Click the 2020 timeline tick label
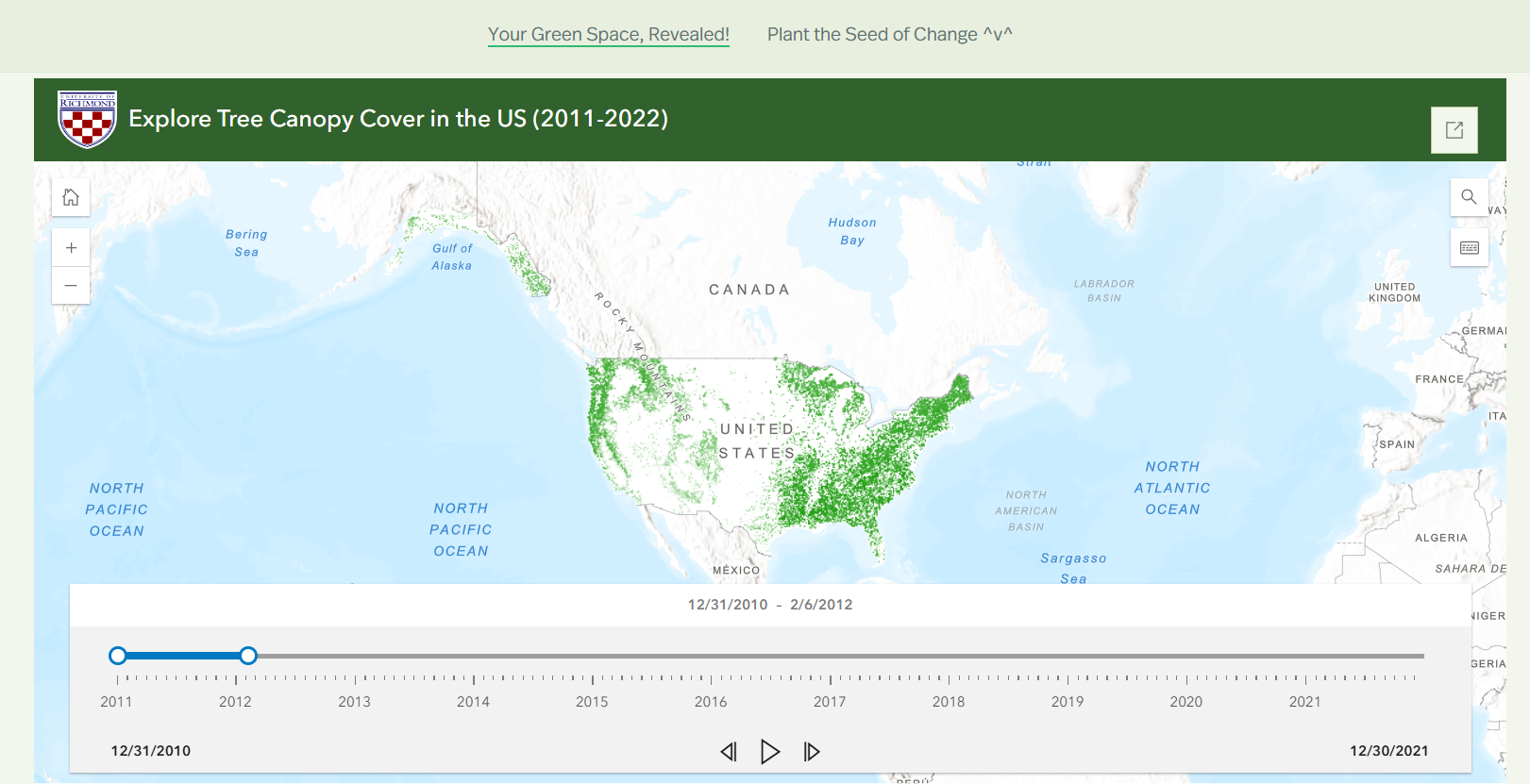 (1186, 702)
